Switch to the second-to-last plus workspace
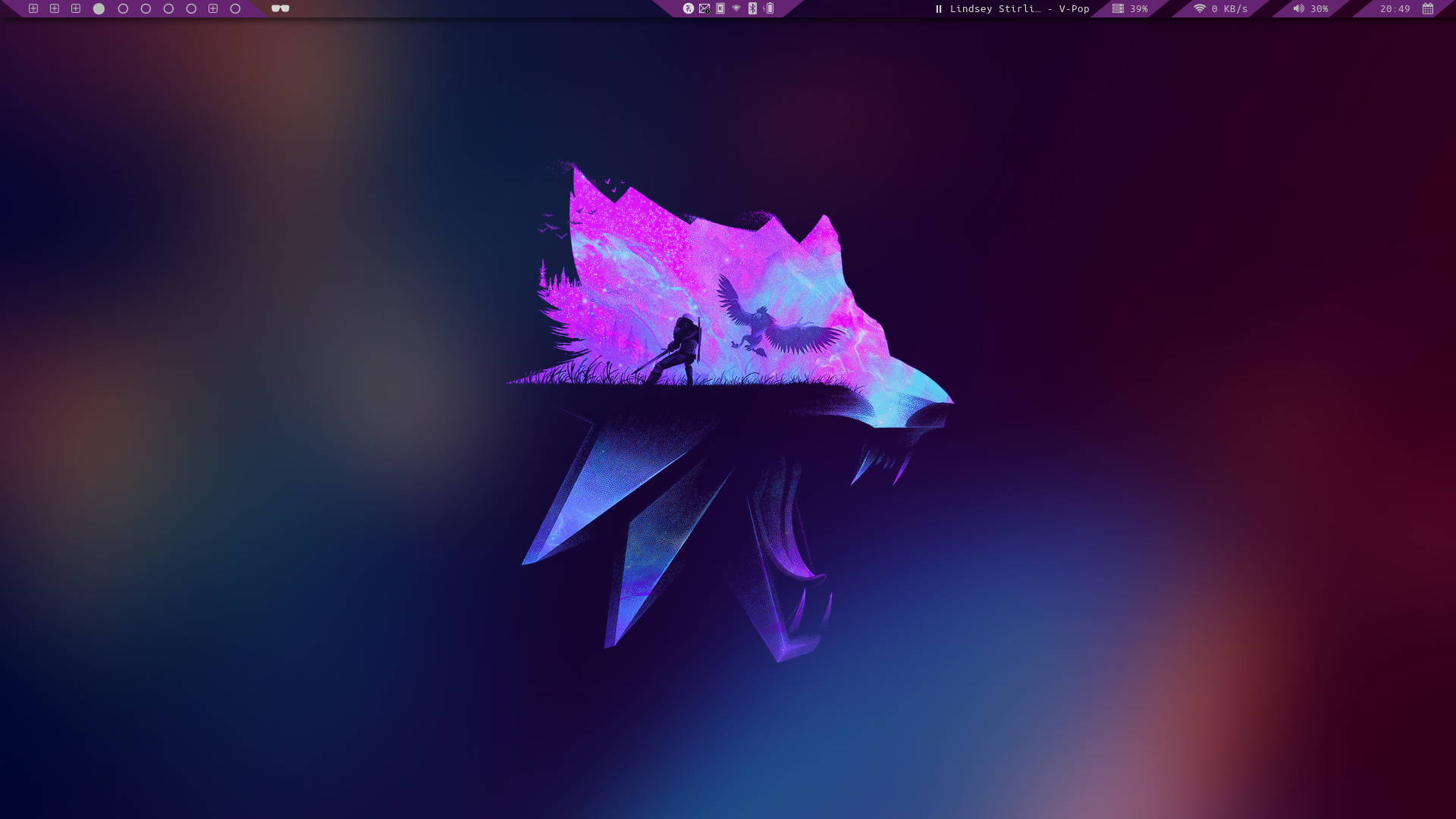Image resolution: width=1456 pixels, height=819 pixels. pyautogui.click(x=213, y=9)
